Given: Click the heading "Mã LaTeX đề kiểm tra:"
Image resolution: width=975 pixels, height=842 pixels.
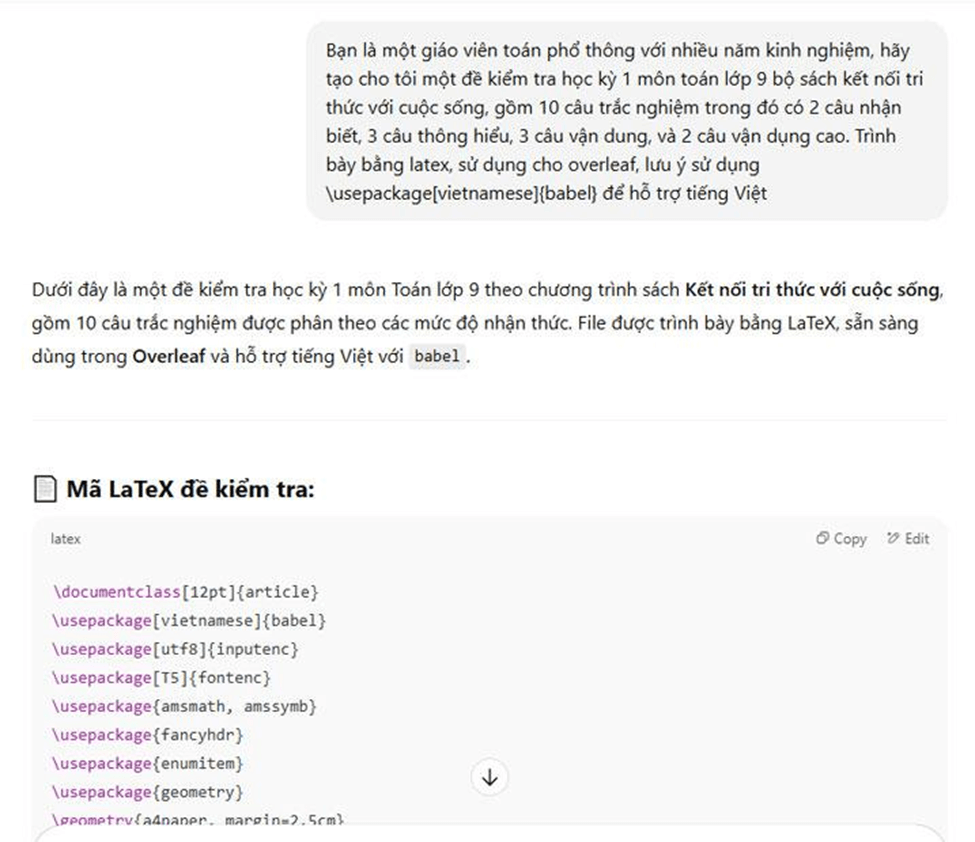Looking at the screenshot, I should (190, 490).
